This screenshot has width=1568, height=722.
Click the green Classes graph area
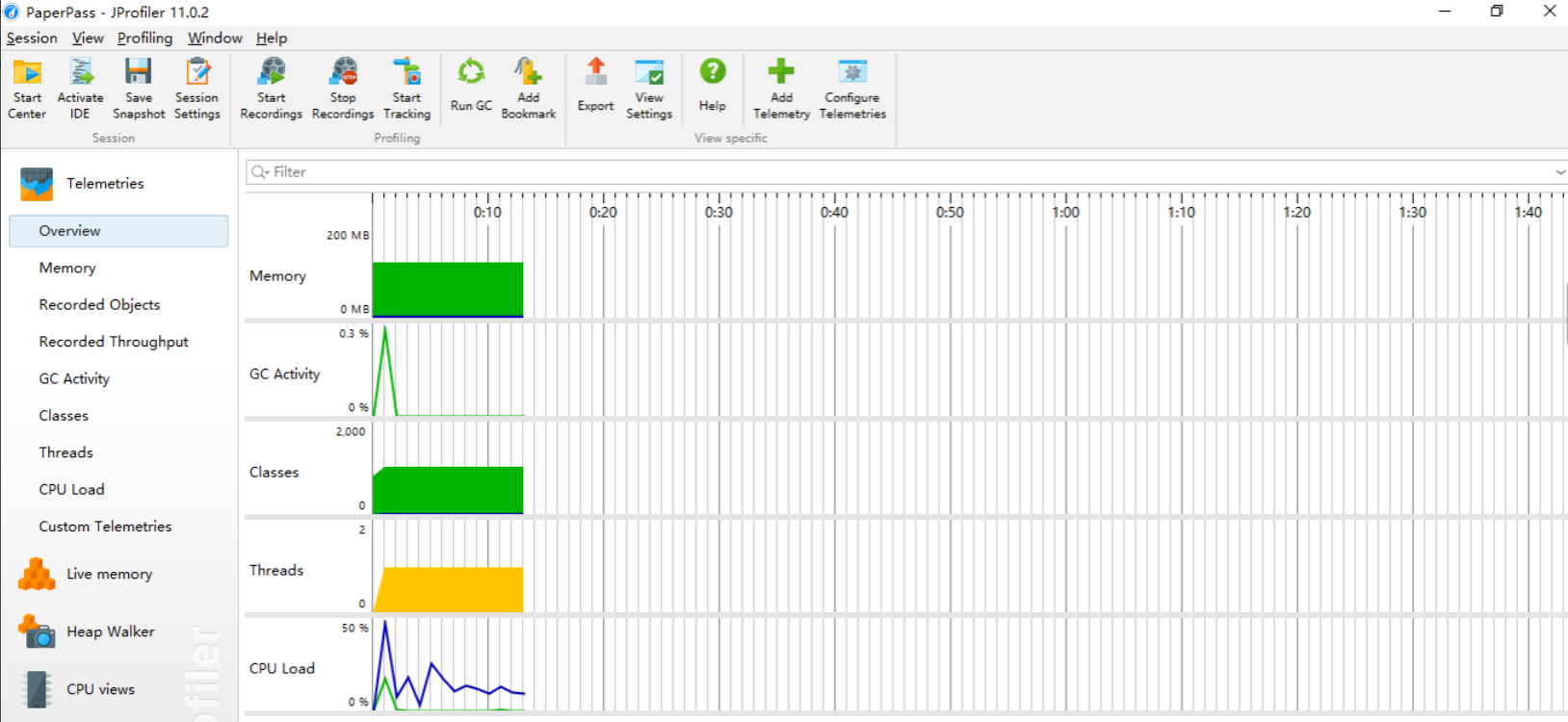click(x=448, y=491)
